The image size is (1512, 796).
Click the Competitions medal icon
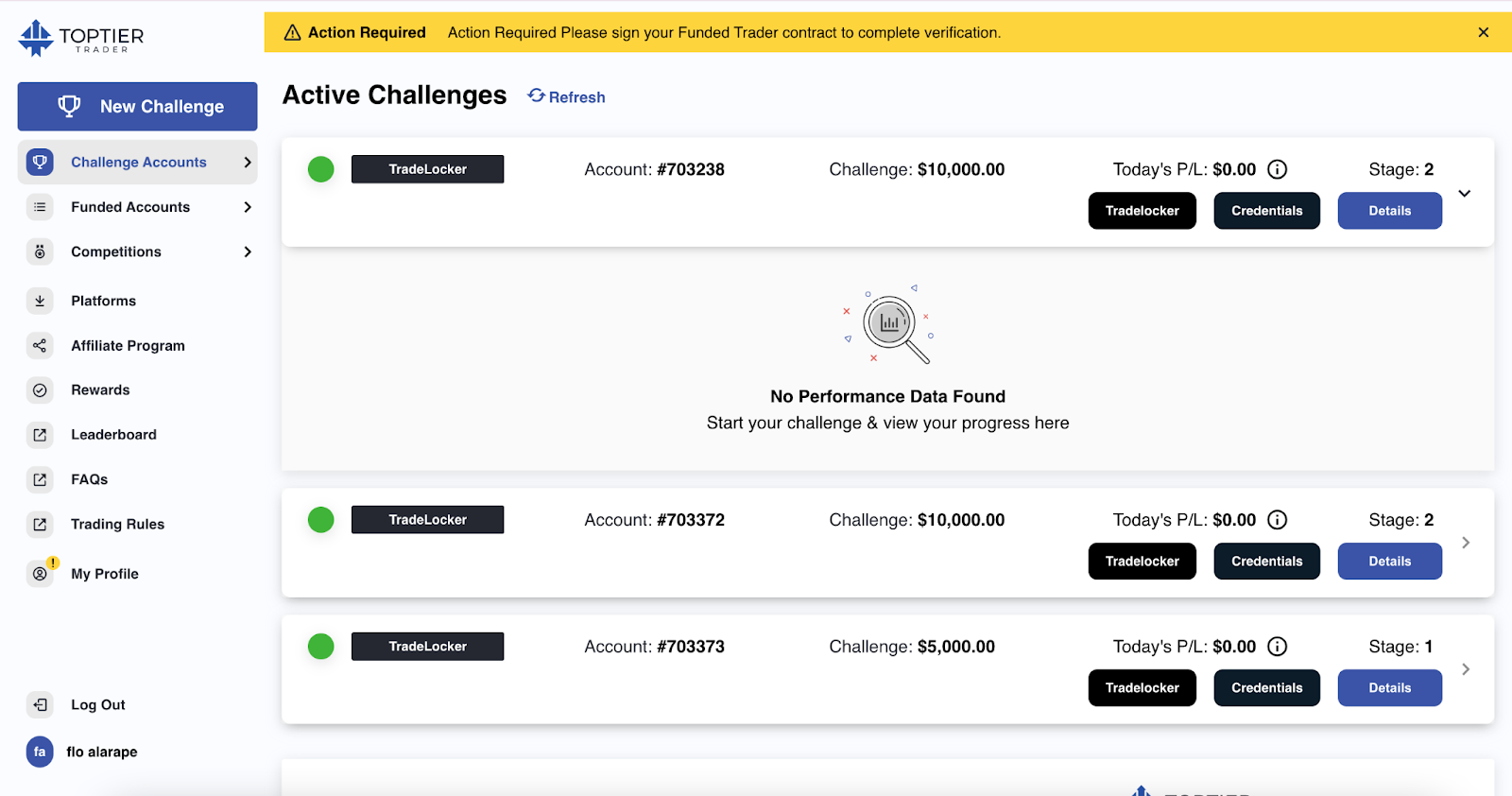pyautogui.click(x=40, y=251)
